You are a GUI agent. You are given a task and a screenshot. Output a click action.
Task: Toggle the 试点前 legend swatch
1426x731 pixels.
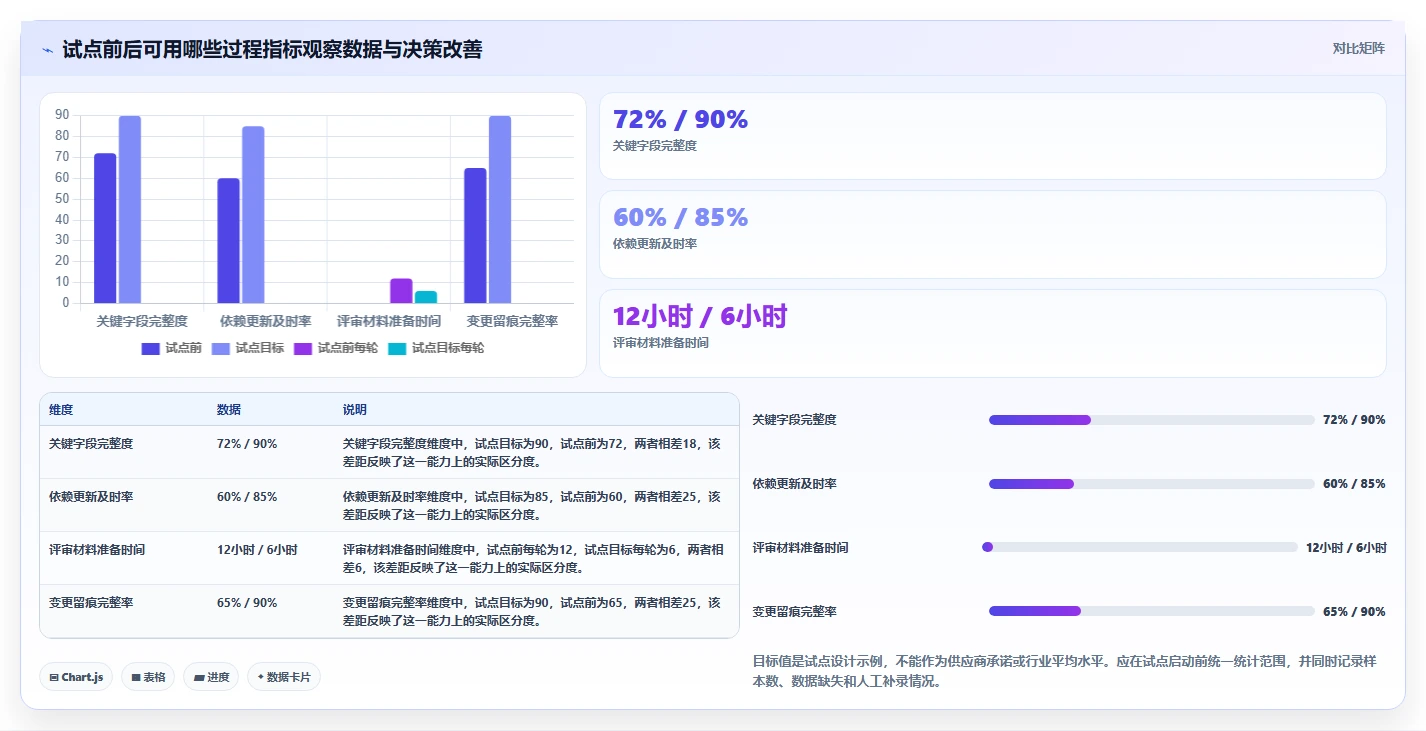(x=151, y=348)
